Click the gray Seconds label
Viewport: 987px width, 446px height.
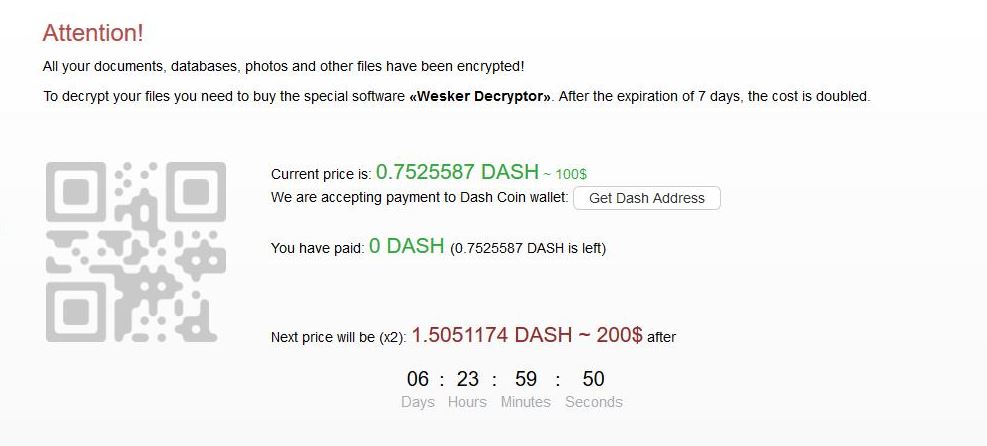pos(594,402)
